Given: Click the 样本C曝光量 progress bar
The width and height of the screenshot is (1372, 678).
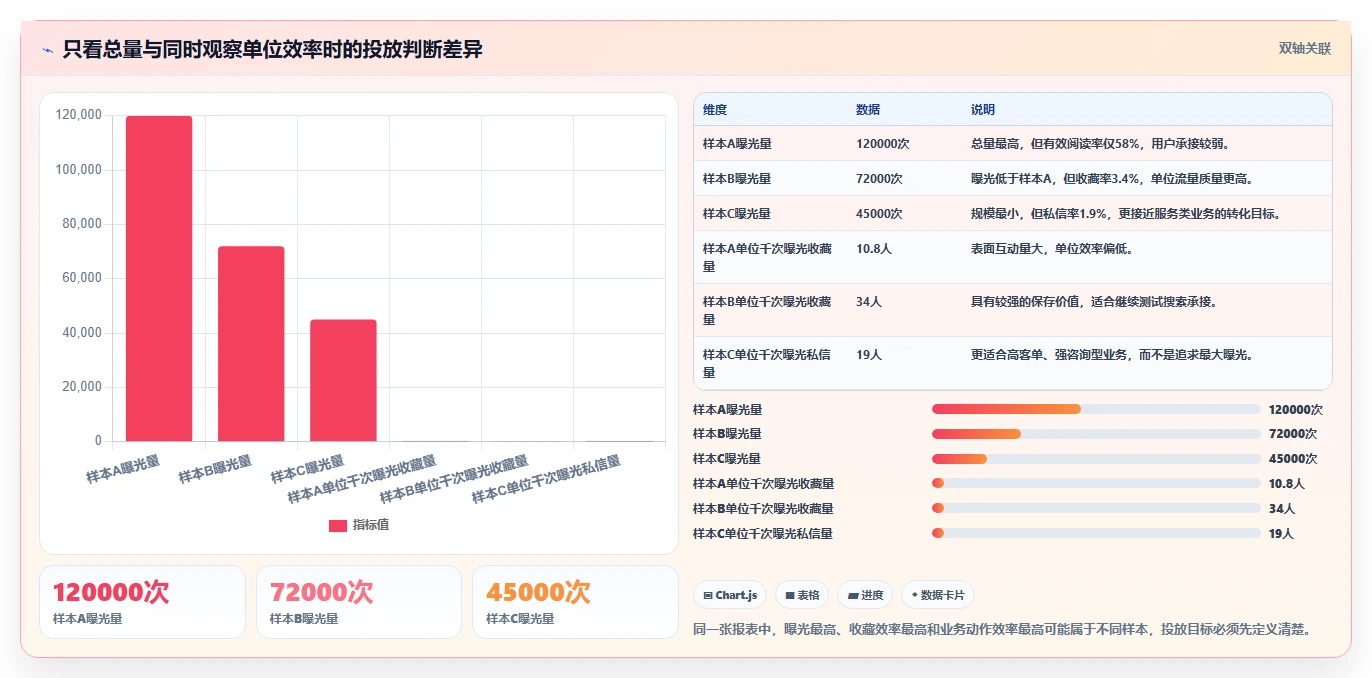Looking at the screenshot, I should [1096, 459].
